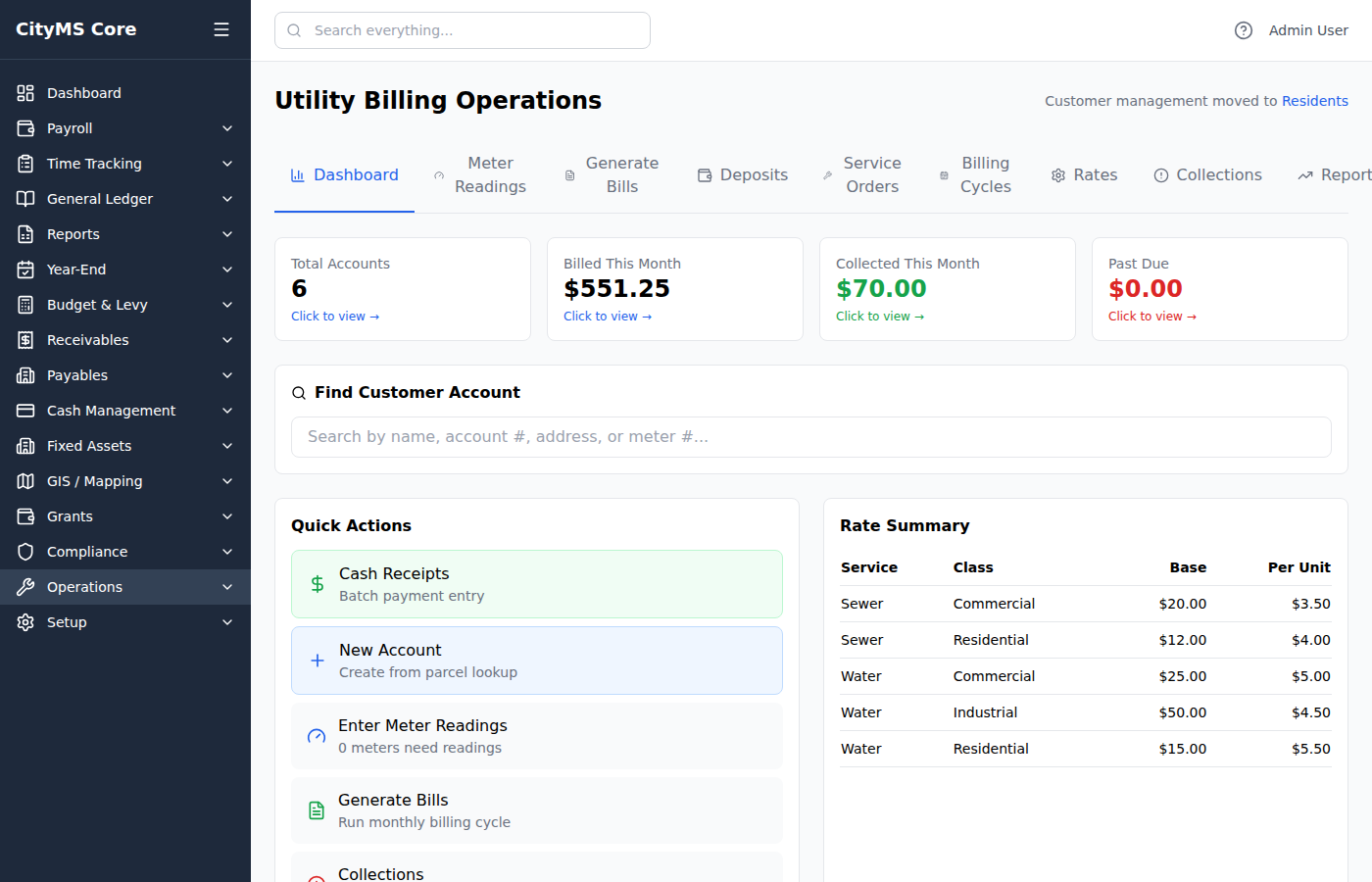Click the gauge icon beside Enter Meter Readings
The image size is (1372, 882).
[x=316, y=734]
